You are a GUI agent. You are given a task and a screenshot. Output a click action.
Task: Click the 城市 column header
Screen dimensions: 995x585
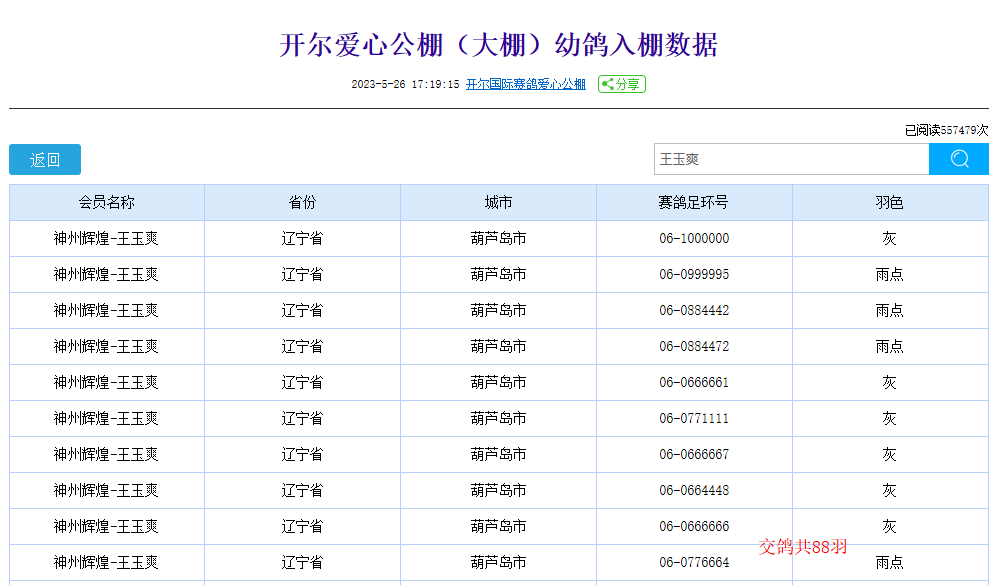point(498,203)
